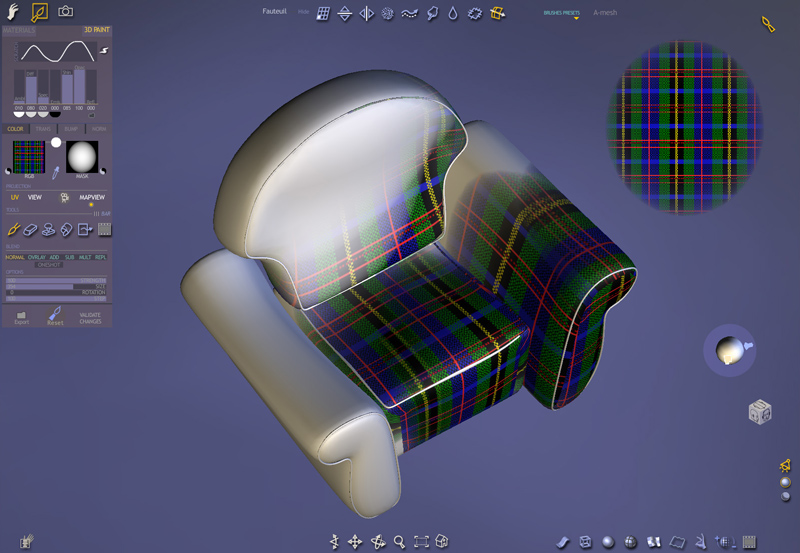The width and height of the screenshot is (800, 553).
Task: Click the magnifier zoom navigation icon
Action: coord(399,542)
